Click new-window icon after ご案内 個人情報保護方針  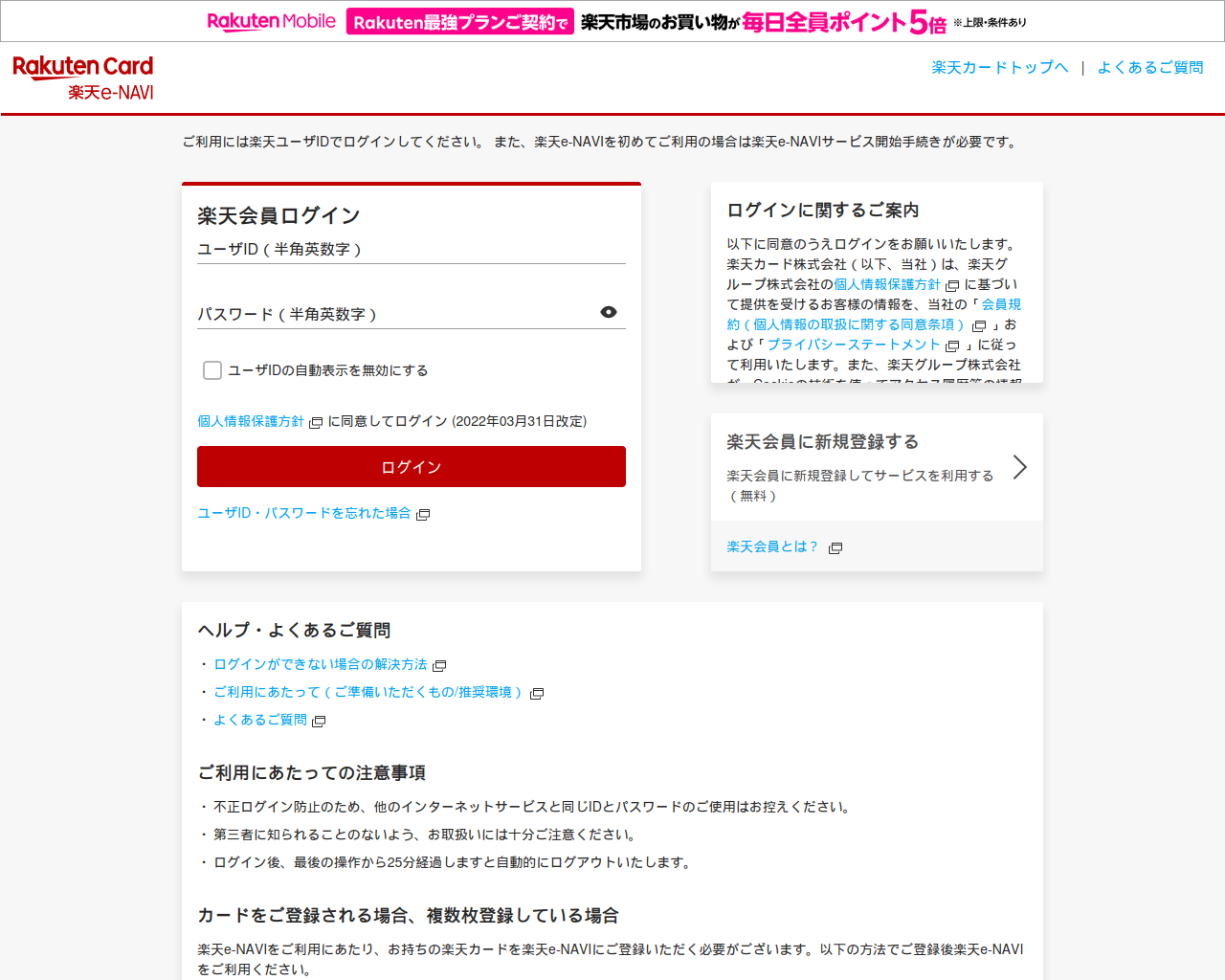coord(952,285)
